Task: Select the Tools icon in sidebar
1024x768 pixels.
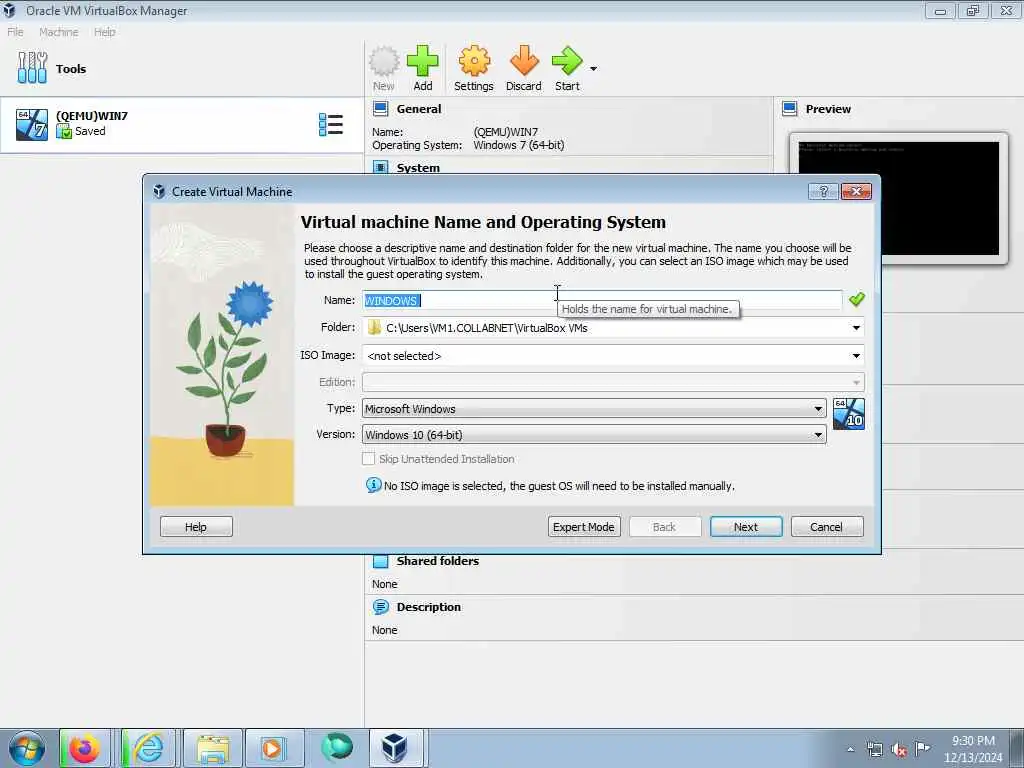Action: [32, 68]
